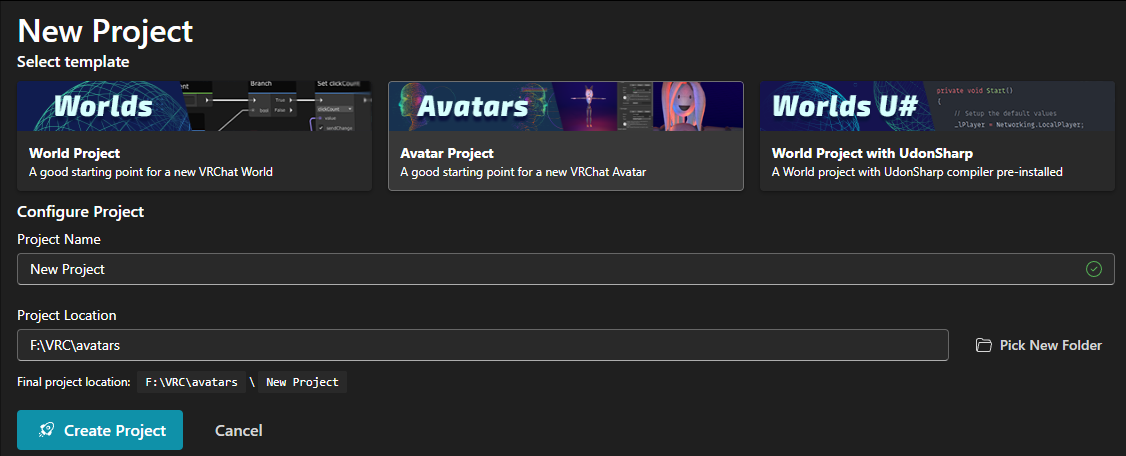Click the Create Project button
The height and width of the screenshot is (456, 1126).
(100, 430)
